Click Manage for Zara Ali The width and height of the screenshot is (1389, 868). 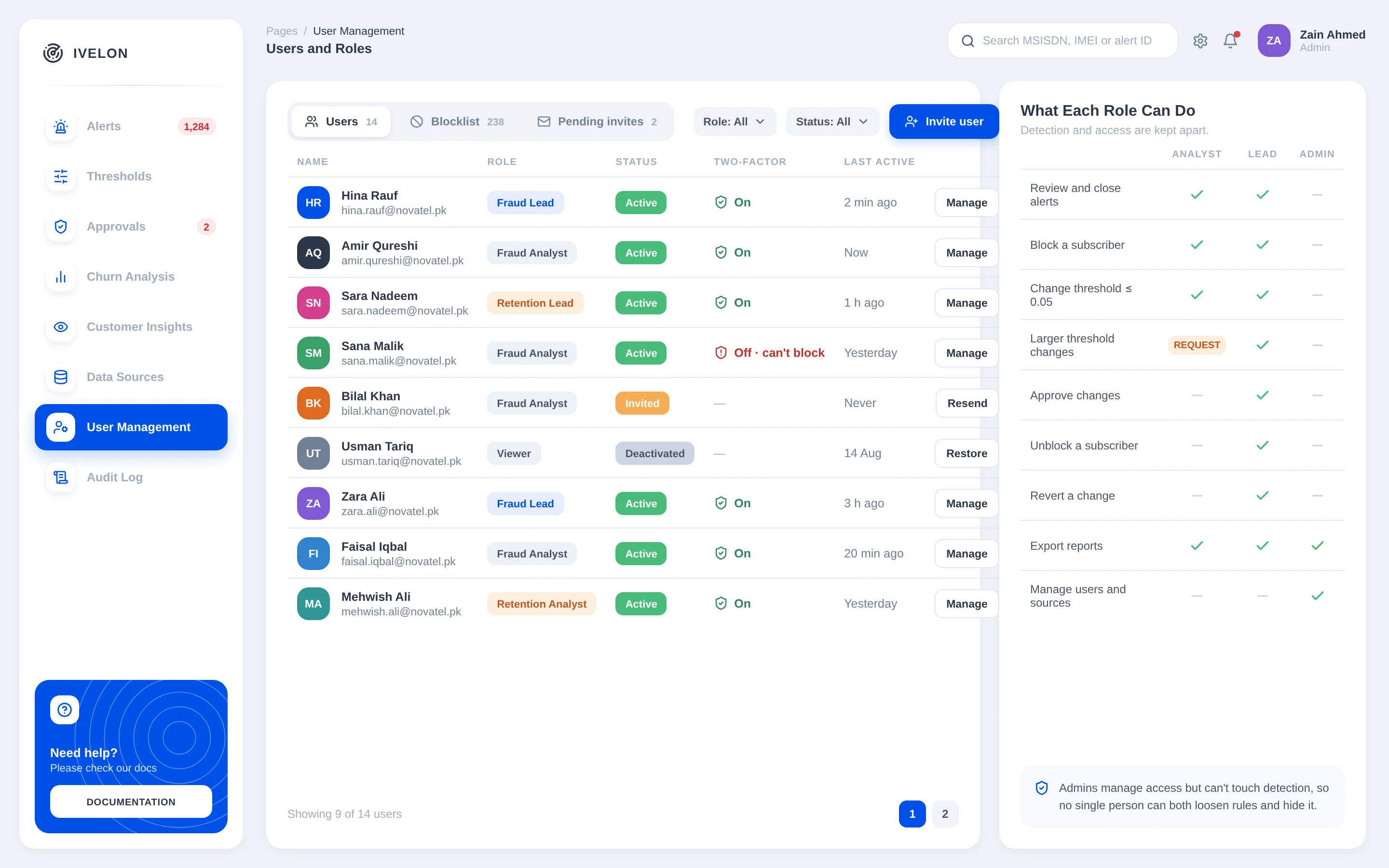pos(967,503)
